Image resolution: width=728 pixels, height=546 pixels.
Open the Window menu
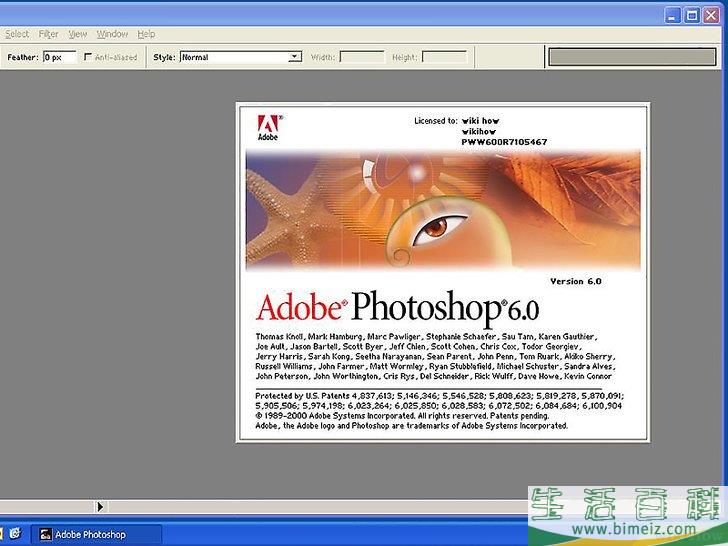112,34
